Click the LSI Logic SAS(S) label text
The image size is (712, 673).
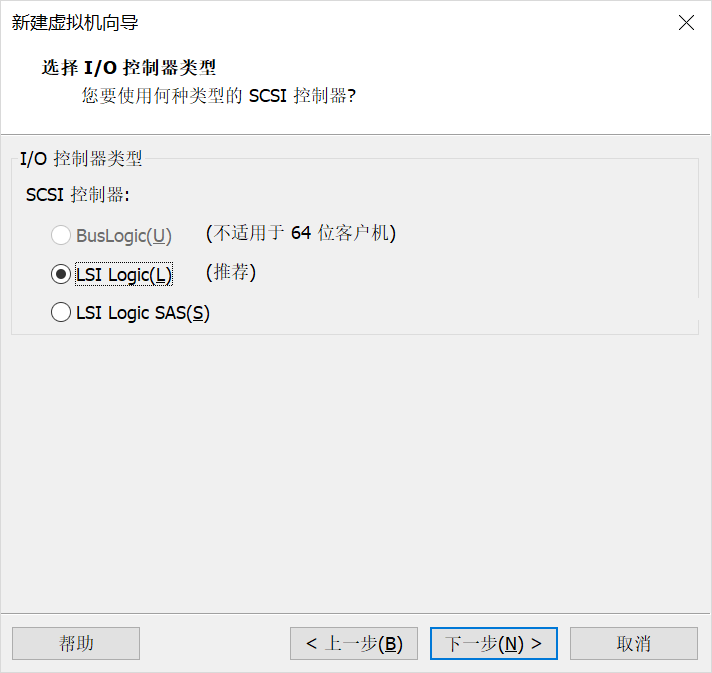(143, 313)
